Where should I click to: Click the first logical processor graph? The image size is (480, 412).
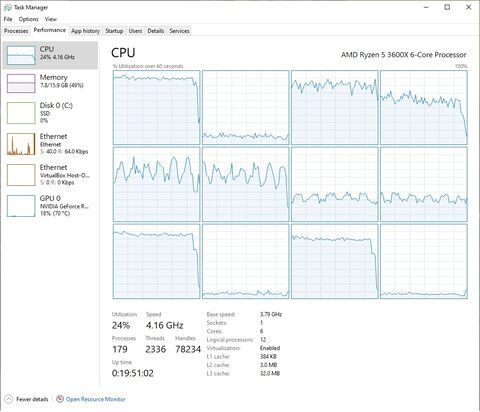(156, 107)
